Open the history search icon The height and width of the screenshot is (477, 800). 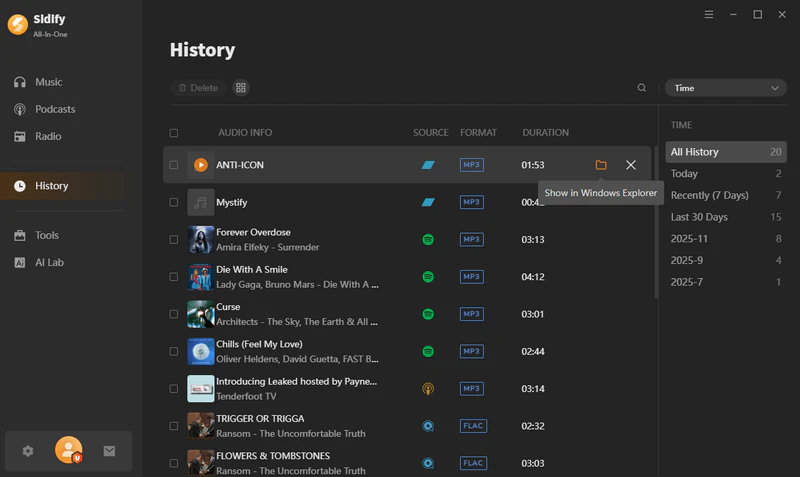pos(642,88)
